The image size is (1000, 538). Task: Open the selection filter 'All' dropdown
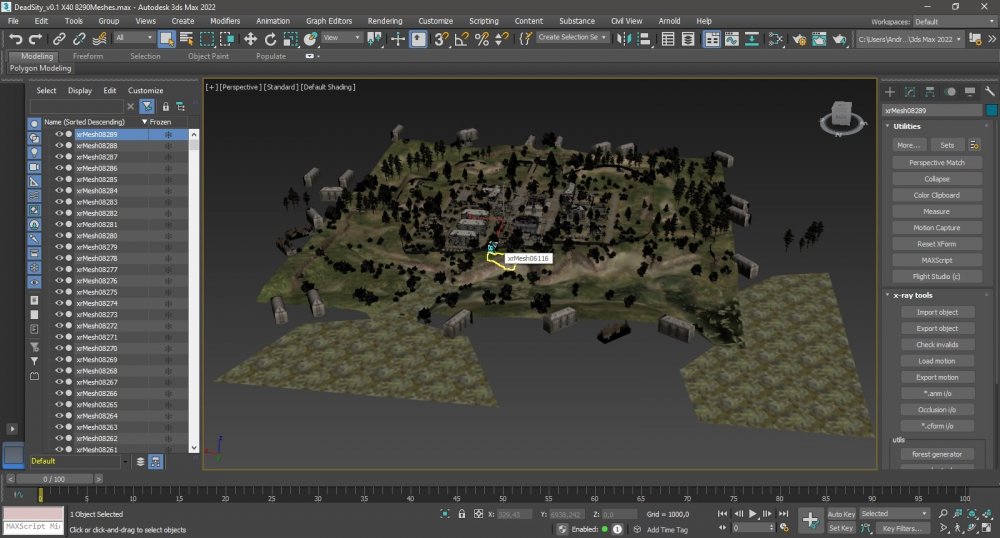[133, 38]
